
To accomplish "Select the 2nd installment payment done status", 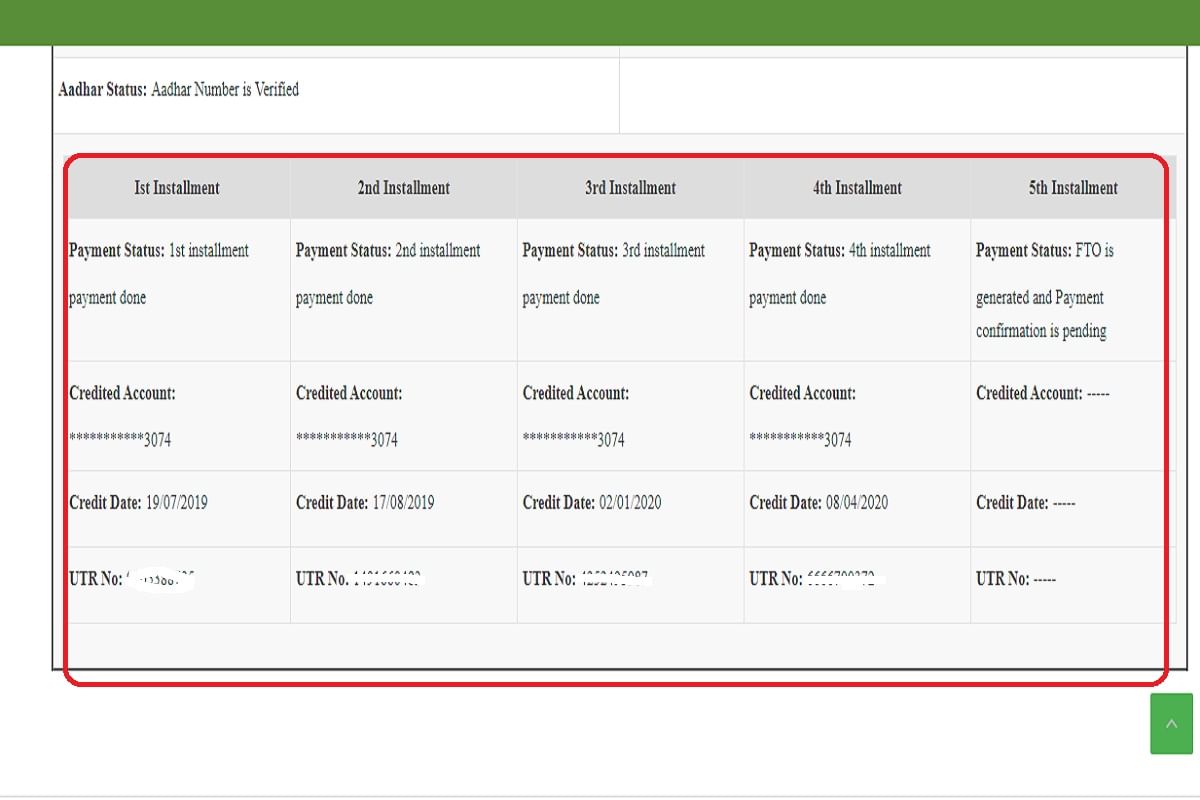I will coord(387,273).
